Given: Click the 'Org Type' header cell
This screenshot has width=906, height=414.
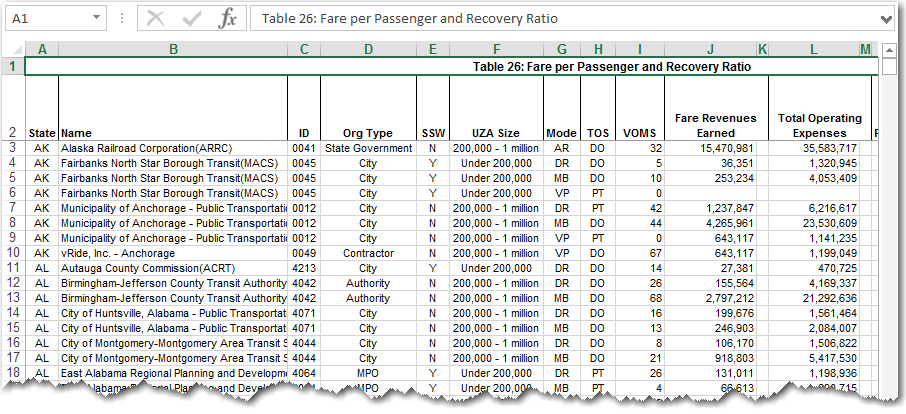Looking at the screenshot, I should pyautogui.click(x=369, y=107).
